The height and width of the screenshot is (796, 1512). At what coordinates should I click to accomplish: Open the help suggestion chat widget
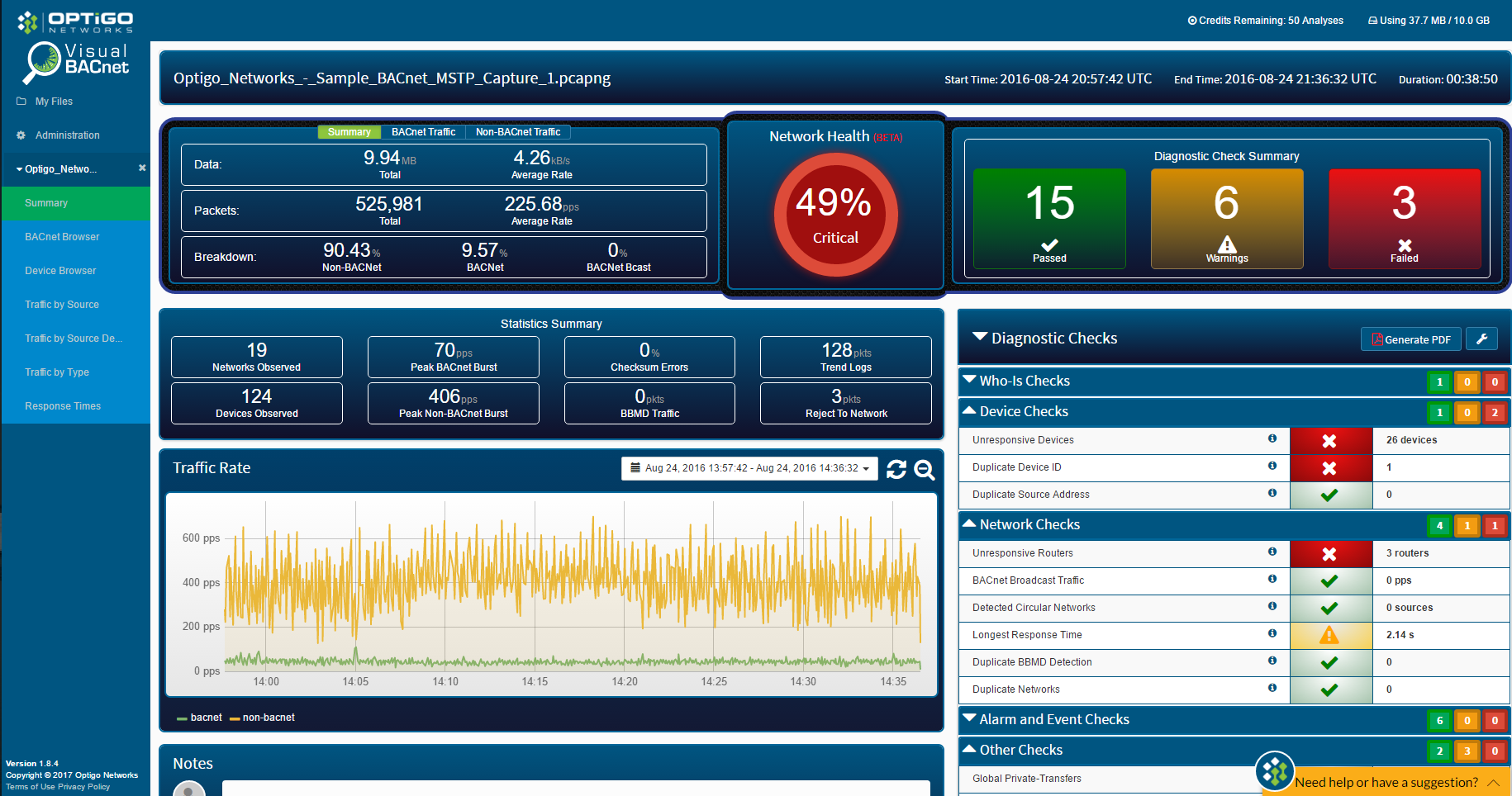pyautogui.click(x=1275, y=772)
